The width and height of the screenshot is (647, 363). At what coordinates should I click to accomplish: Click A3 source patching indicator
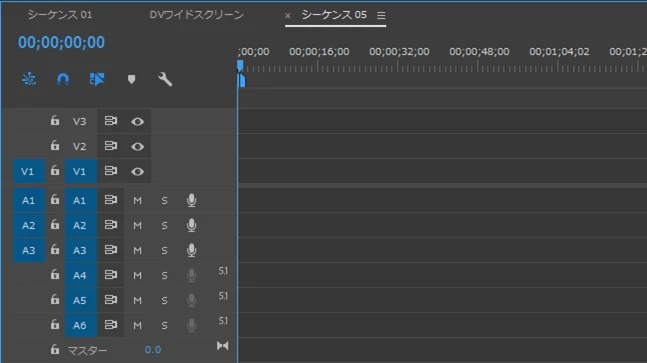click(x=28, y=250)
